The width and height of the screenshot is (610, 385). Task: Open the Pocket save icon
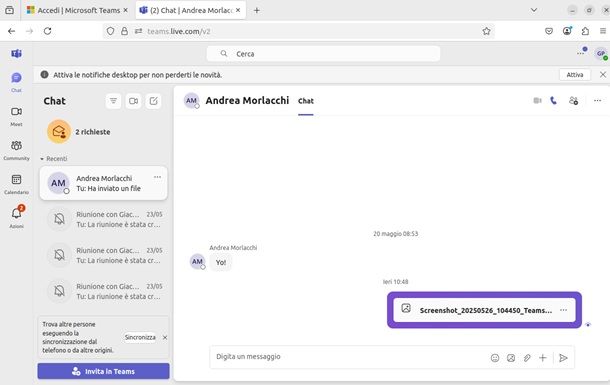coord(549,31)
